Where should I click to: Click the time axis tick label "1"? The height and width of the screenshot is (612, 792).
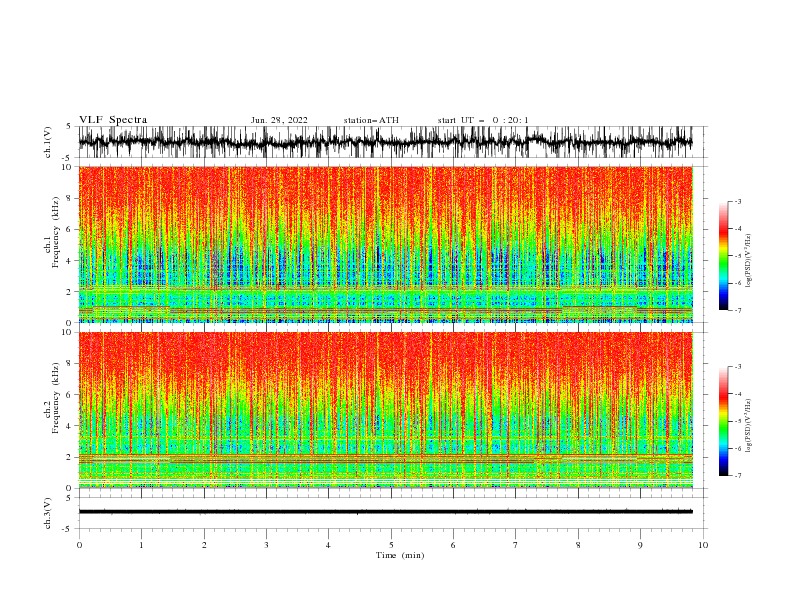pyautogui.click(x=141, y=545)
